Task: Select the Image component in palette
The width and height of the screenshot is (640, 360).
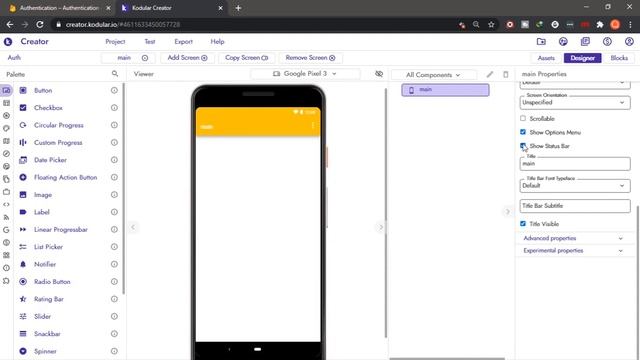Action: [x=43, y=195]
